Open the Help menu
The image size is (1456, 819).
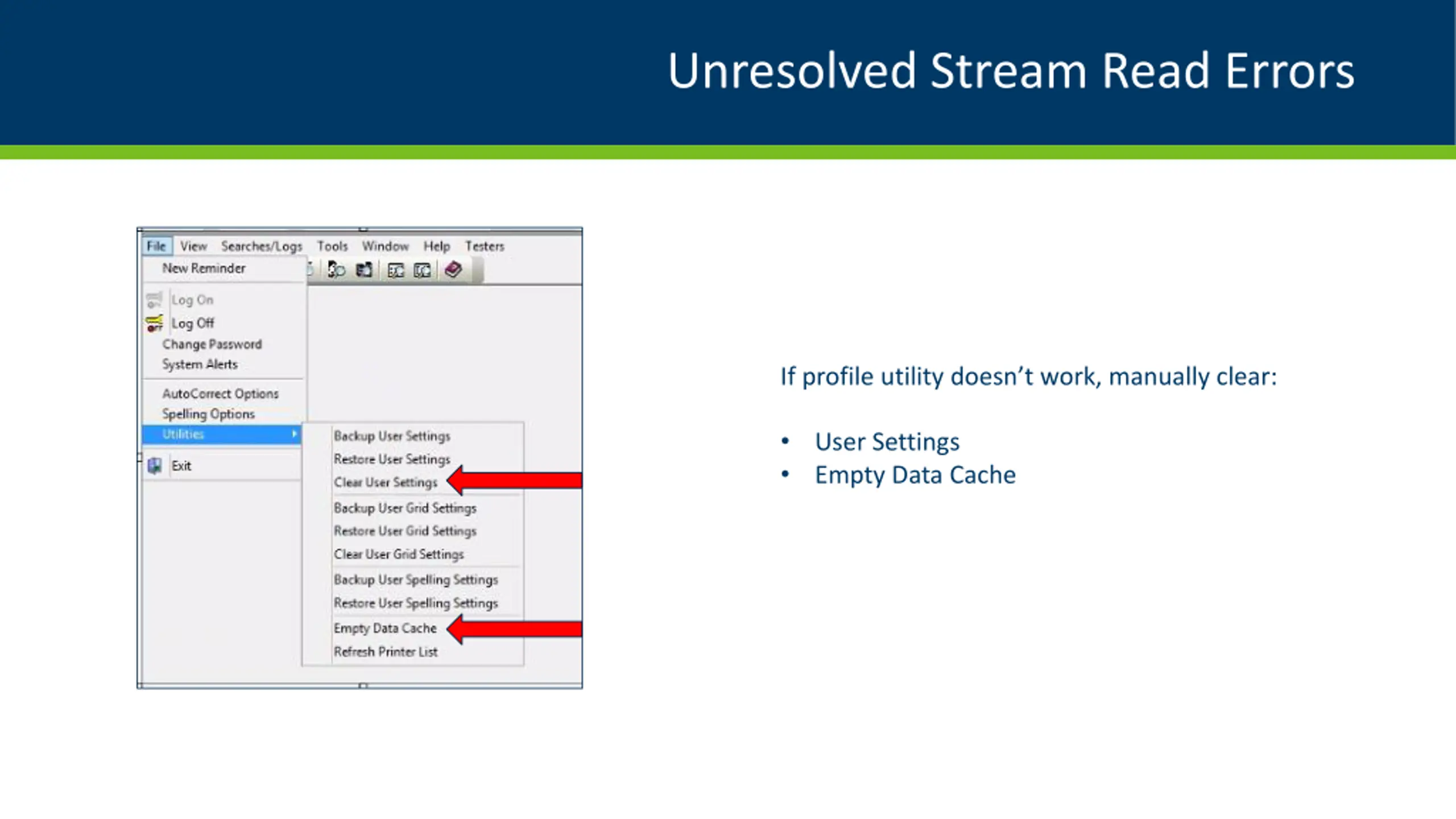coord(437,246)
